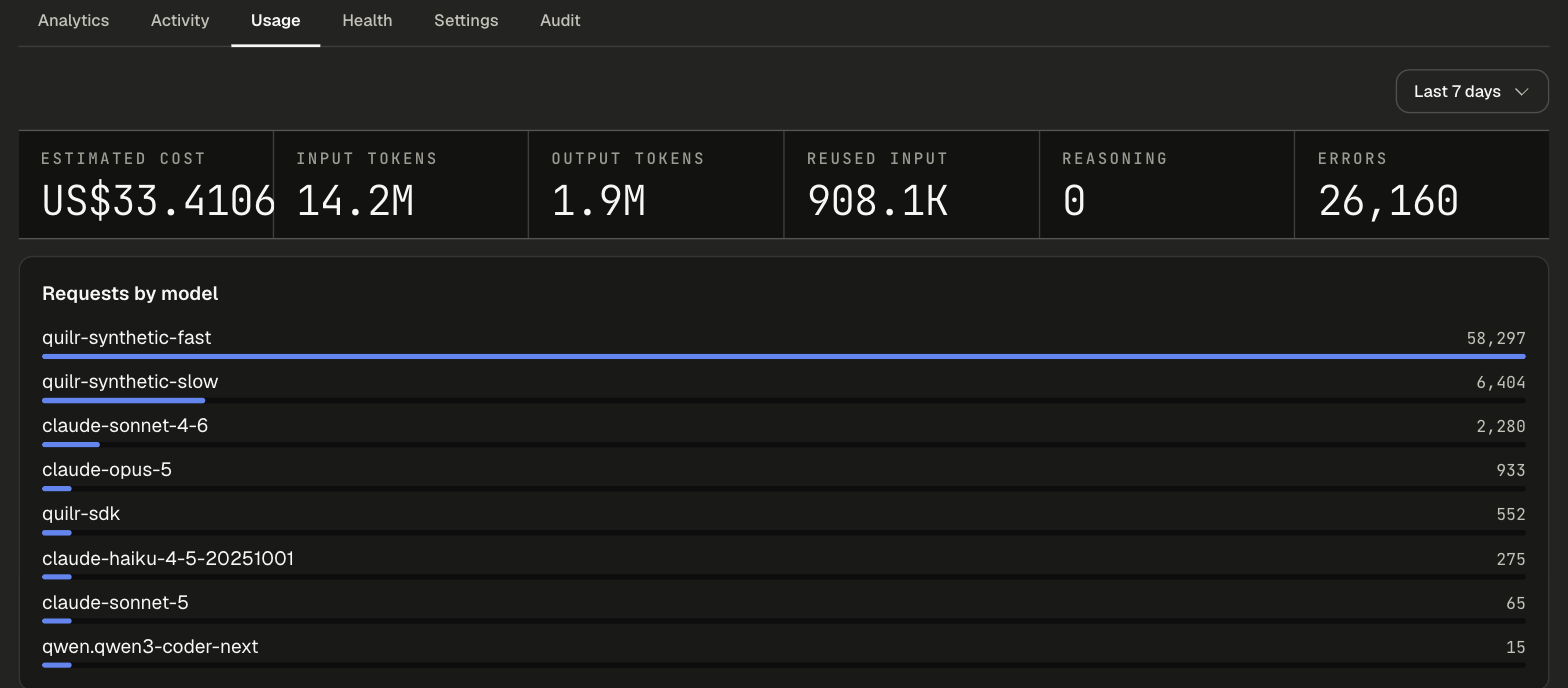
Task: Select the claude-sonnet-5 model row
Action: click(x=784, y=607)
